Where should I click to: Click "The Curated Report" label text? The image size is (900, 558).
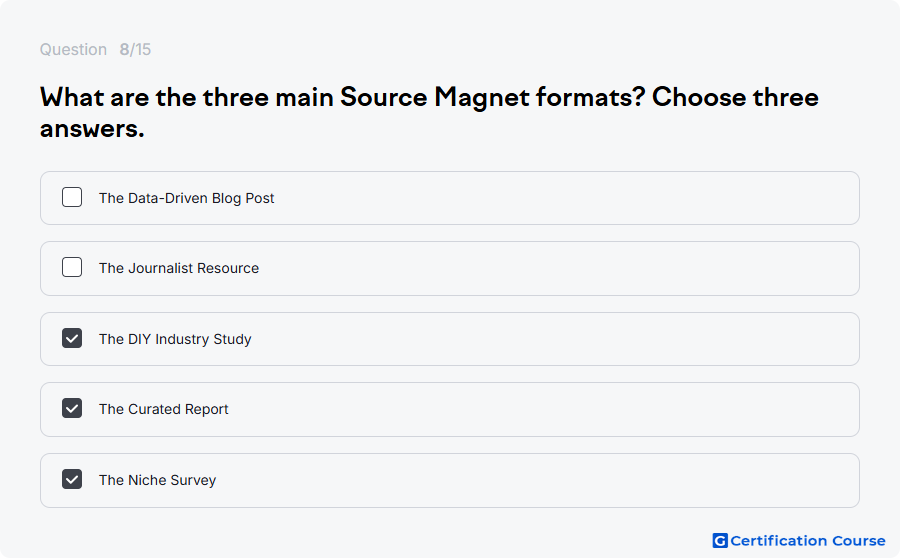pyautogui.click(x=164, y=409)
